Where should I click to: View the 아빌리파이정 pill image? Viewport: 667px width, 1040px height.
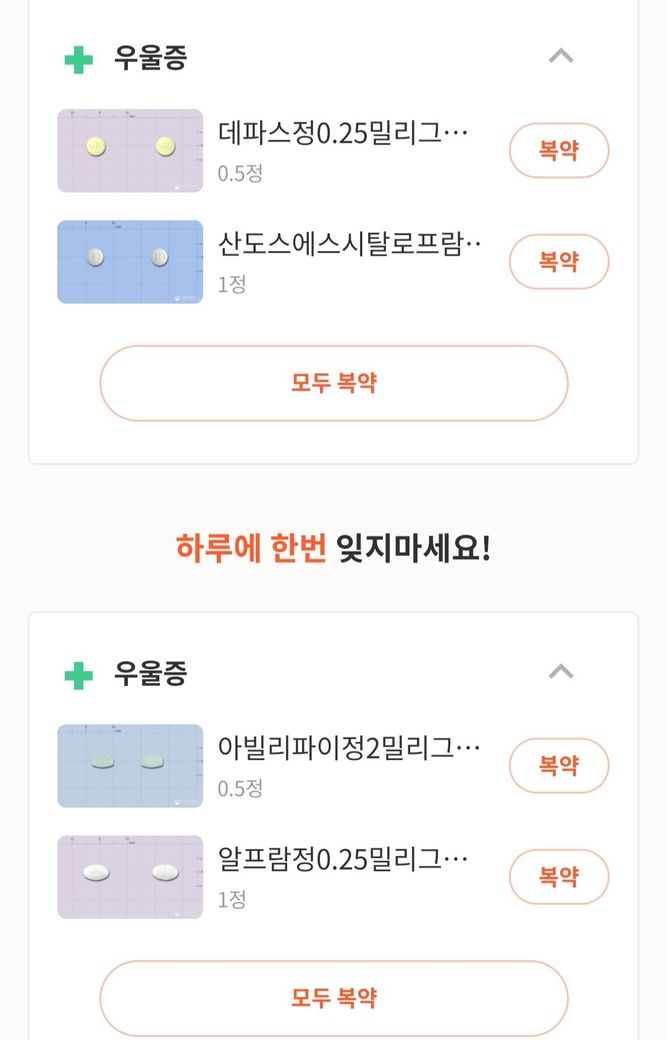point(130,765)
